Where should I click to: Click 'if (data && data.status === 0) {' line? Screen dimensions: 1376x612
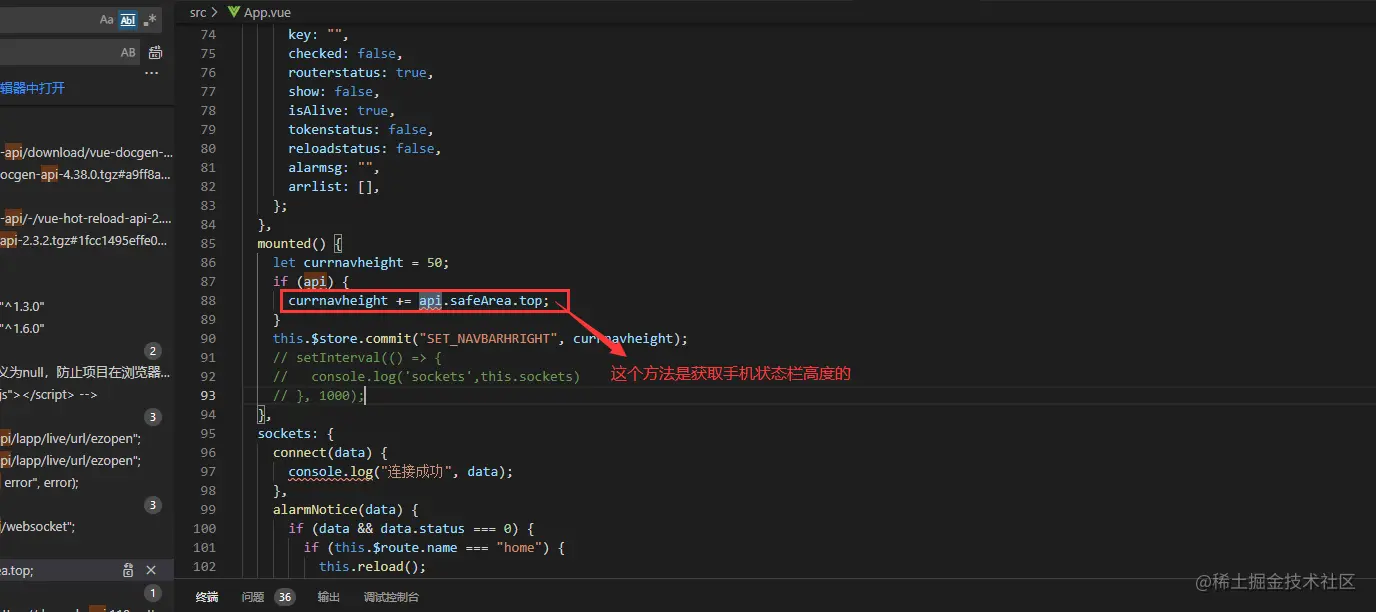tap(412, 528)
